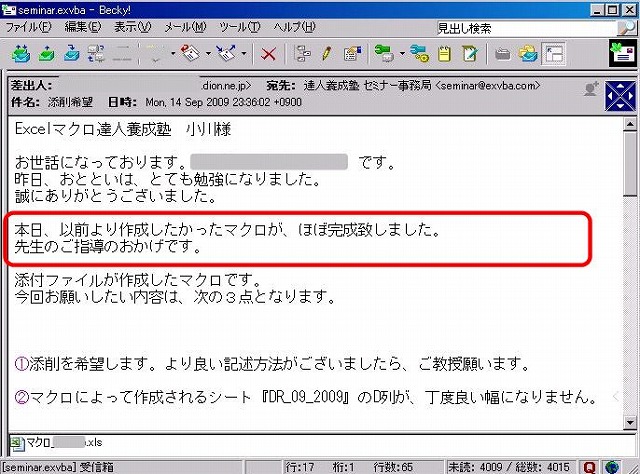
Task: Click status bar unread count 未読: 4009
Action: click(x=475, y=467)
